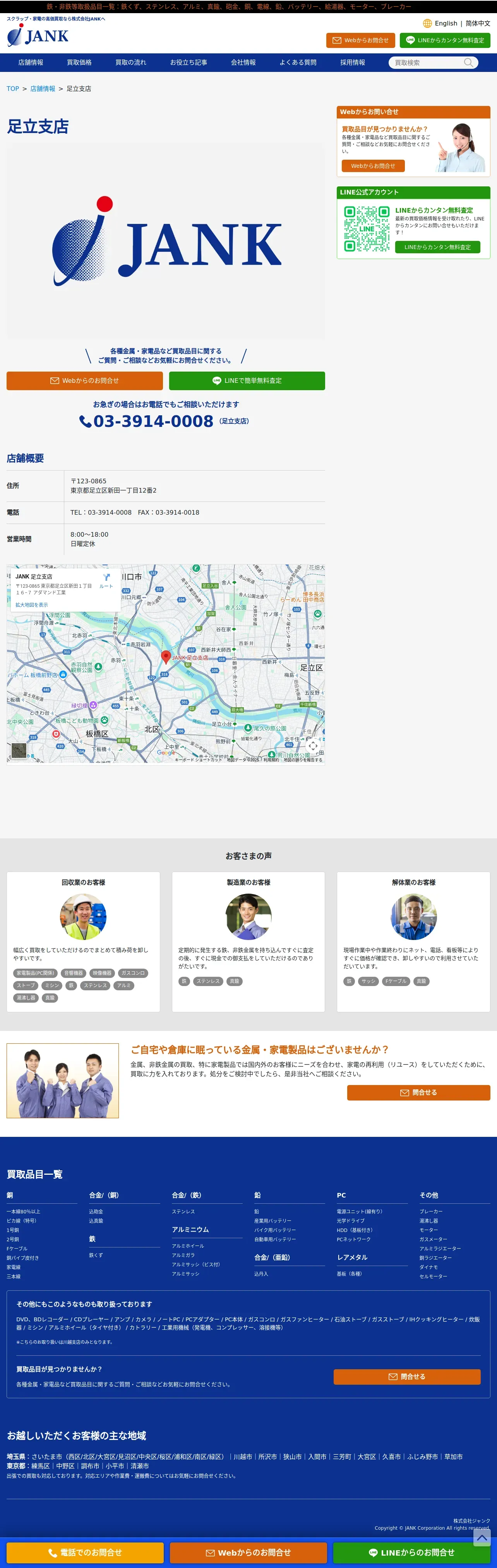Screen dimensions: 497x1568
Task: Open 電源ユニット(線有り) link
Action: 360,1211
